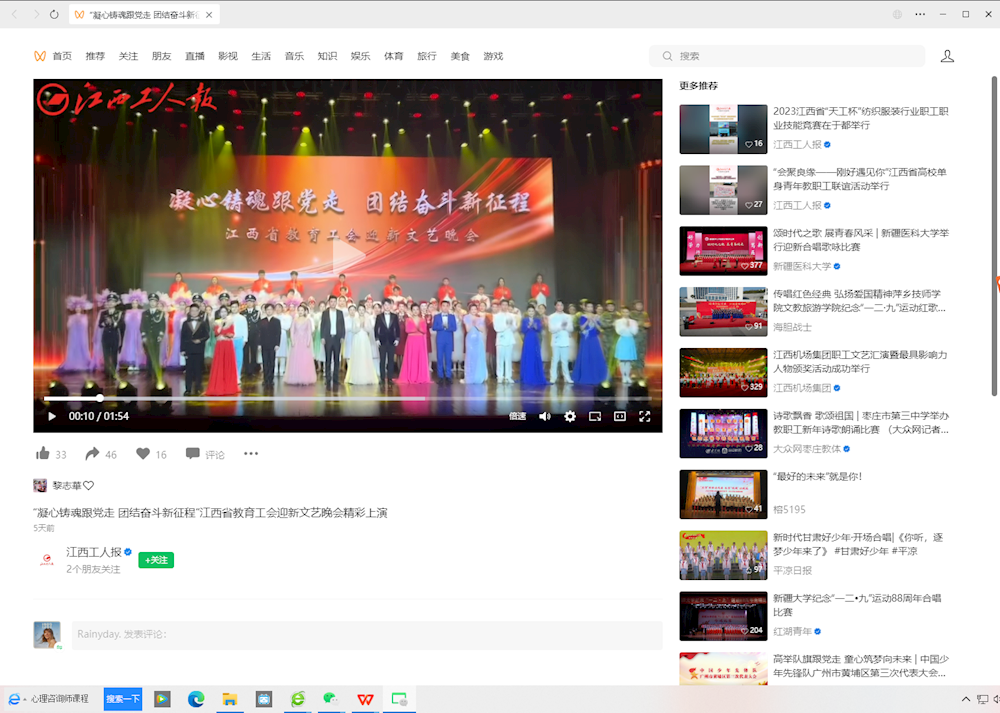
Task: Switch to the 音乐 tab in navigation
Action: coord(294,56)
